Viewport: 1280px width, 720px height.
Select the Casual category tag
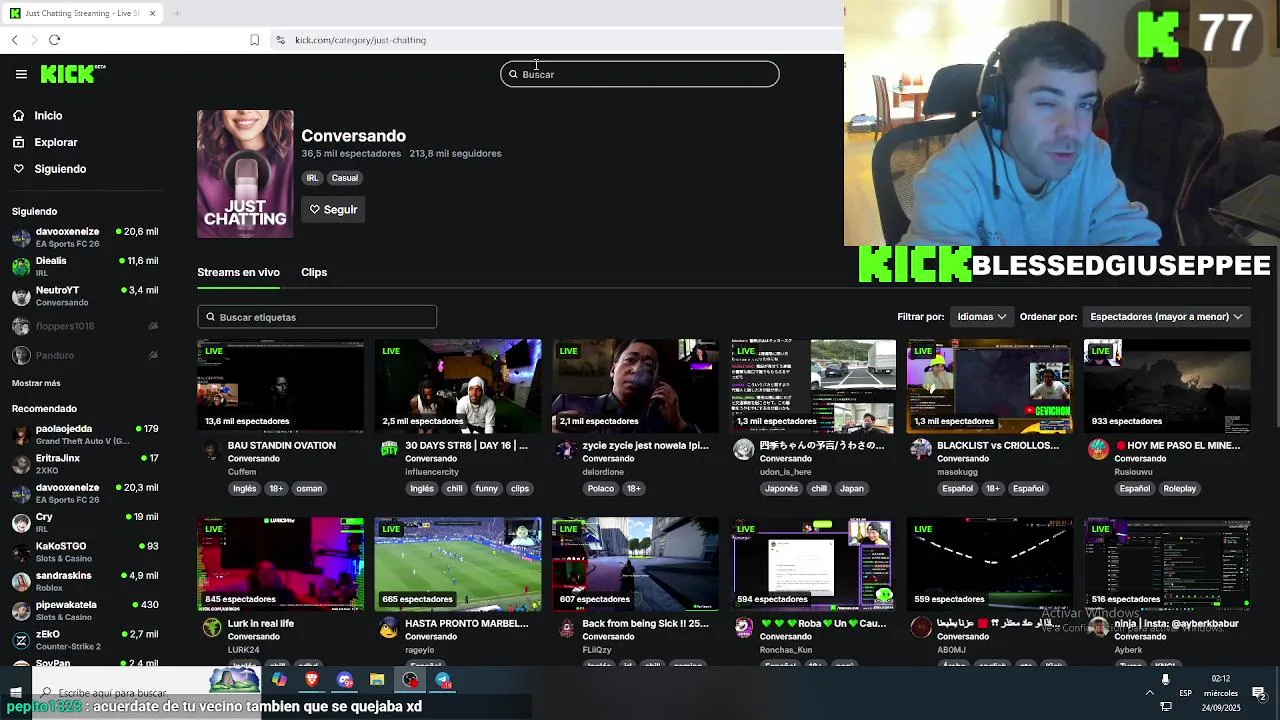344,178
